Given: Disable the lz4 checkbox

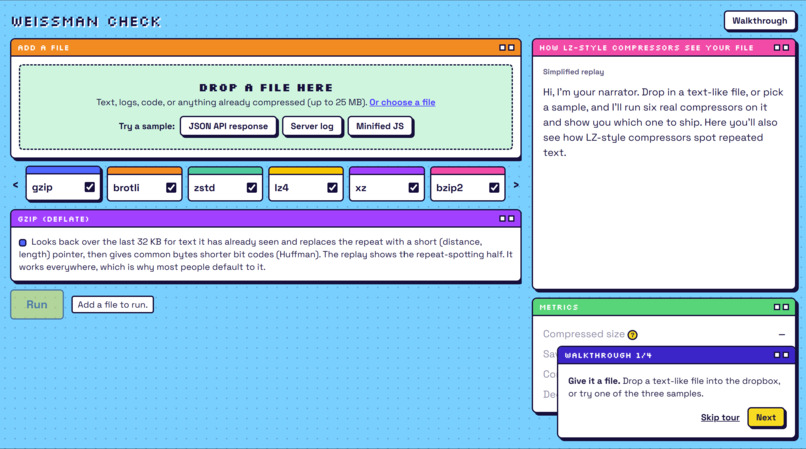Looking at the screenshot, I should point(333,187).
